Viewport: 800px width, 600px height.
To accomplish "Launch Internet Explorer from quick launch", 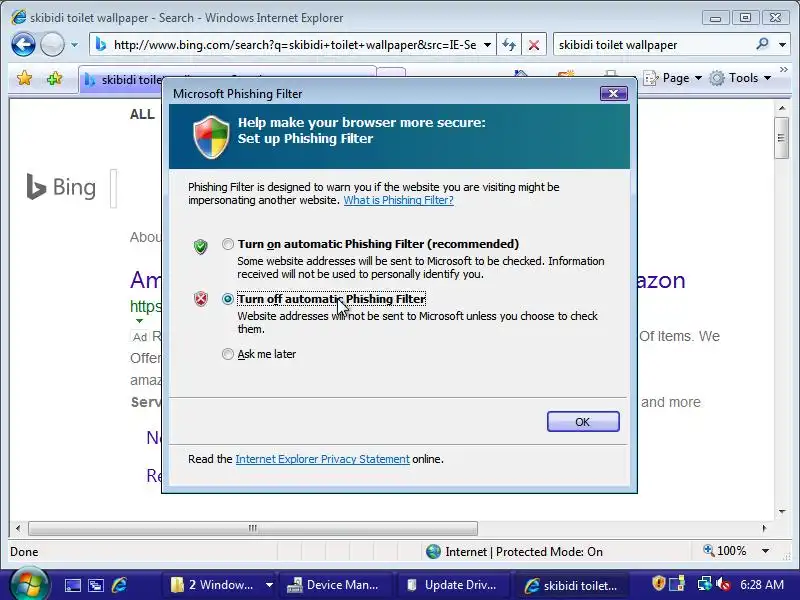I will tap(119, 585).
